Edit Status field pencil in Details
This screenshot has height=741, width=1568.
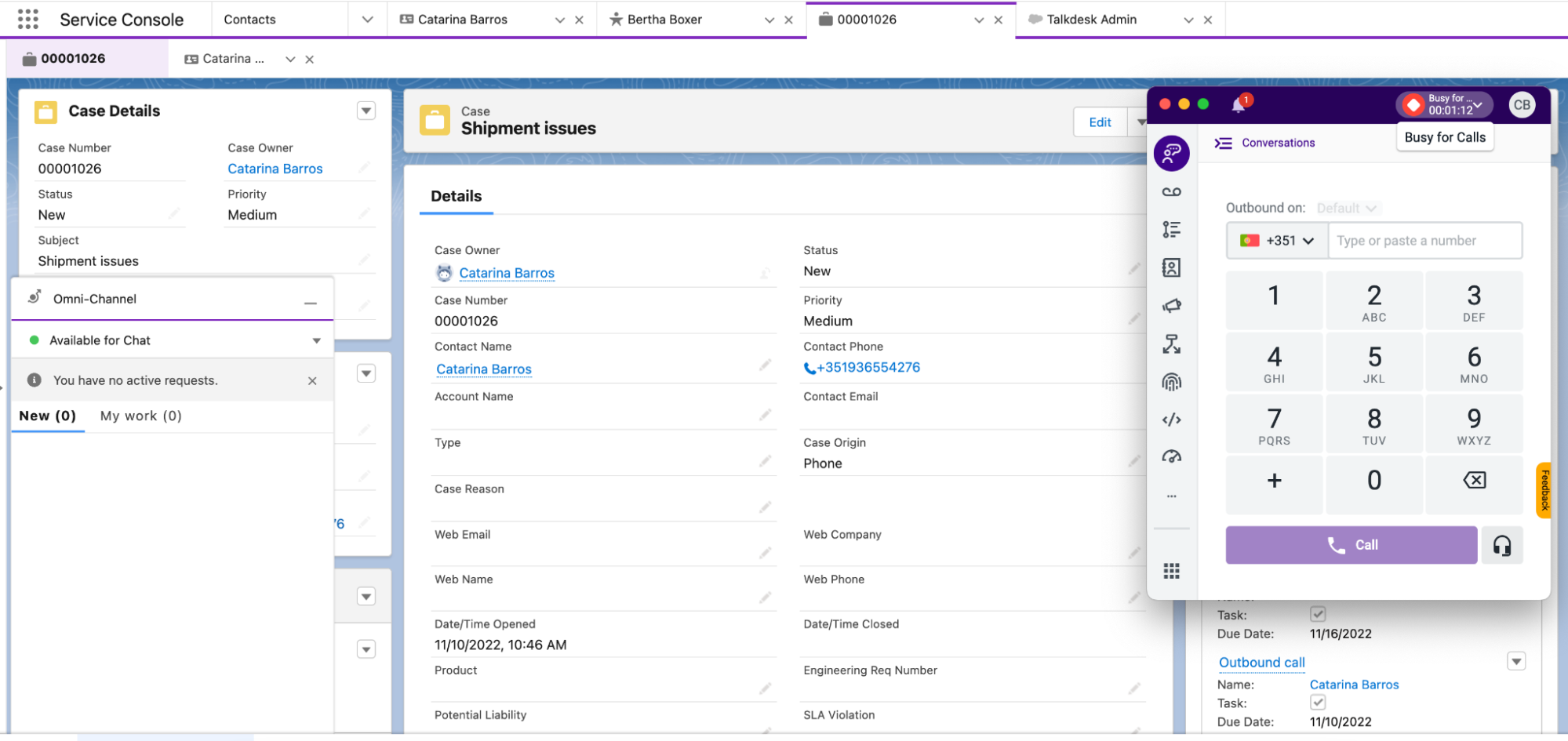pos(1134,269)
